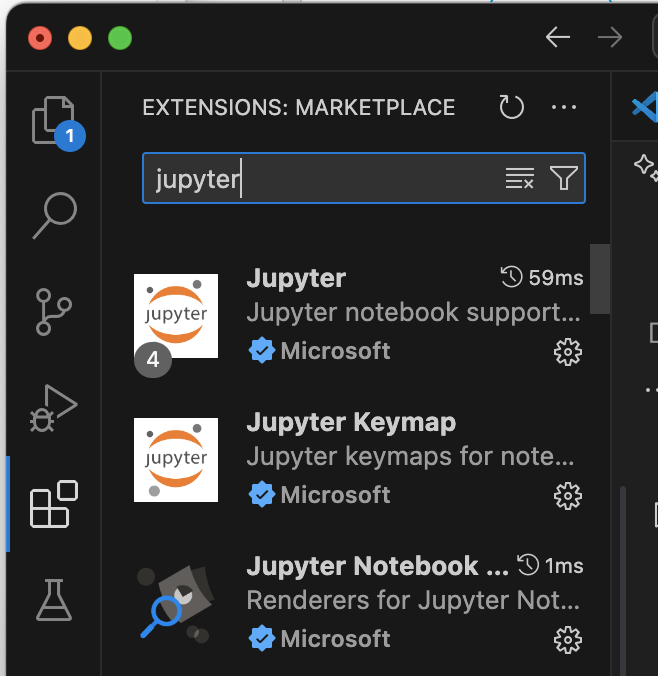This screenshot has width=658, height=676.
Task: Click the Jupyter Keymap logo thumbnail
Action: coord(176,460)
